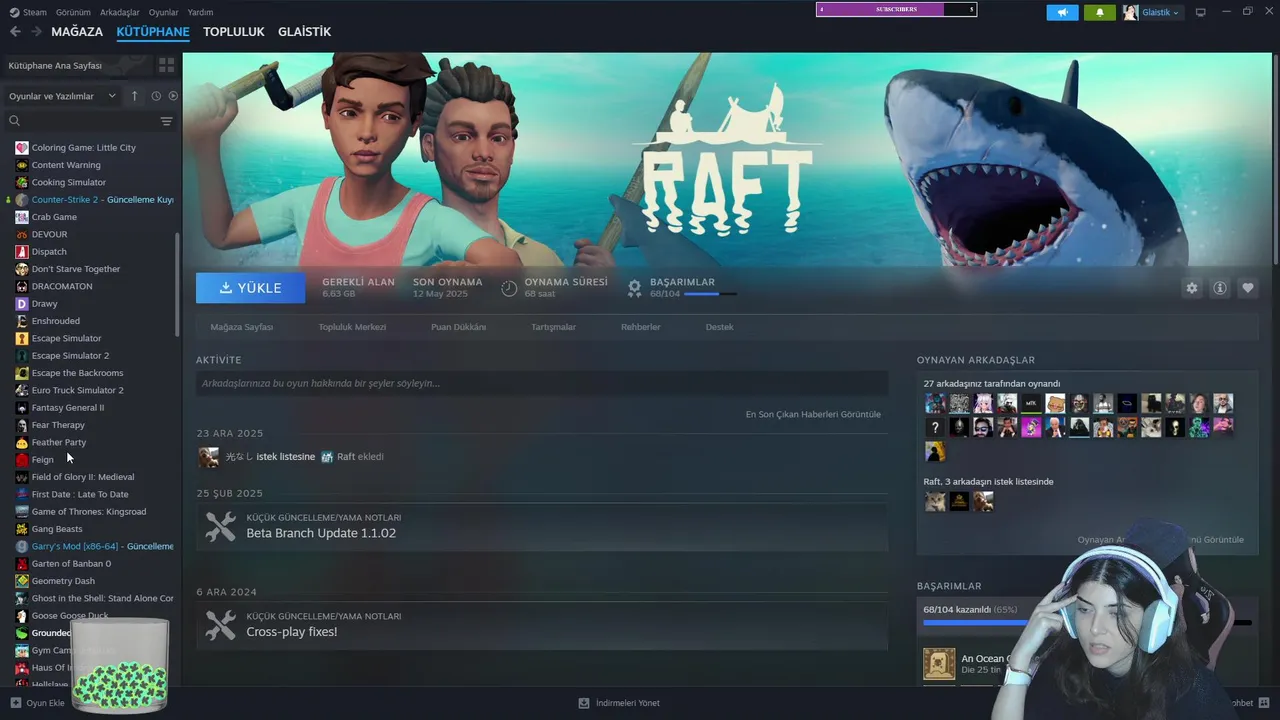Click the library search field
Image resolution: width=1280 pixels, height=720 pixels.
(x=83, y=121)
